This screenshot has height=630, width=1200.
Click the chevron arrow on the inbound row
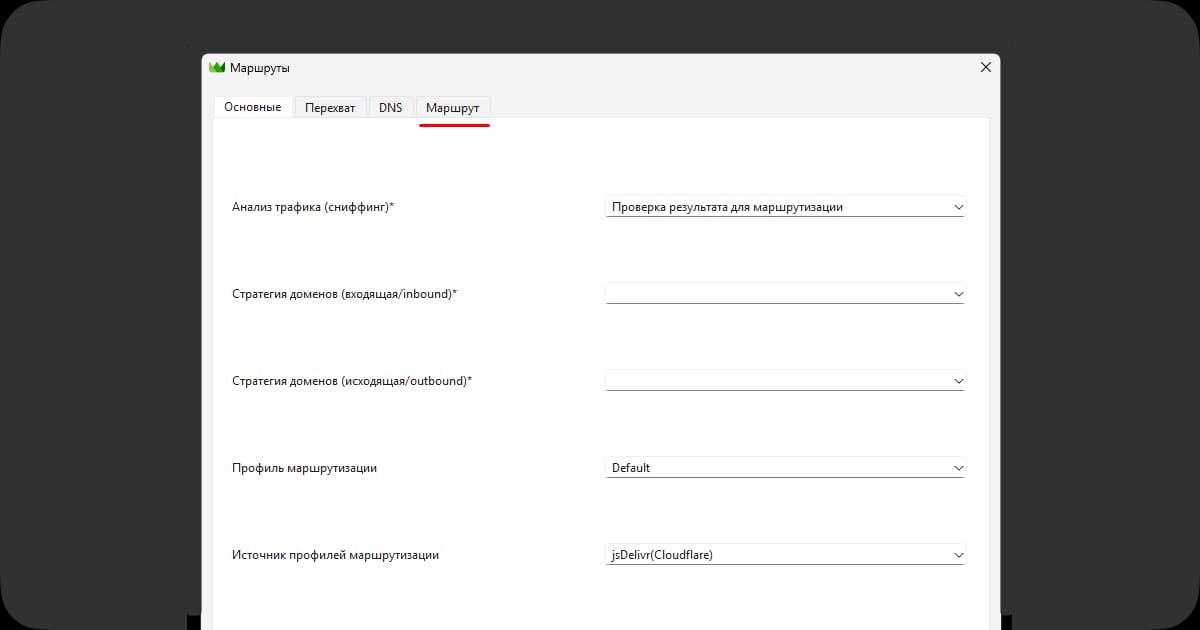pos(958,294)
